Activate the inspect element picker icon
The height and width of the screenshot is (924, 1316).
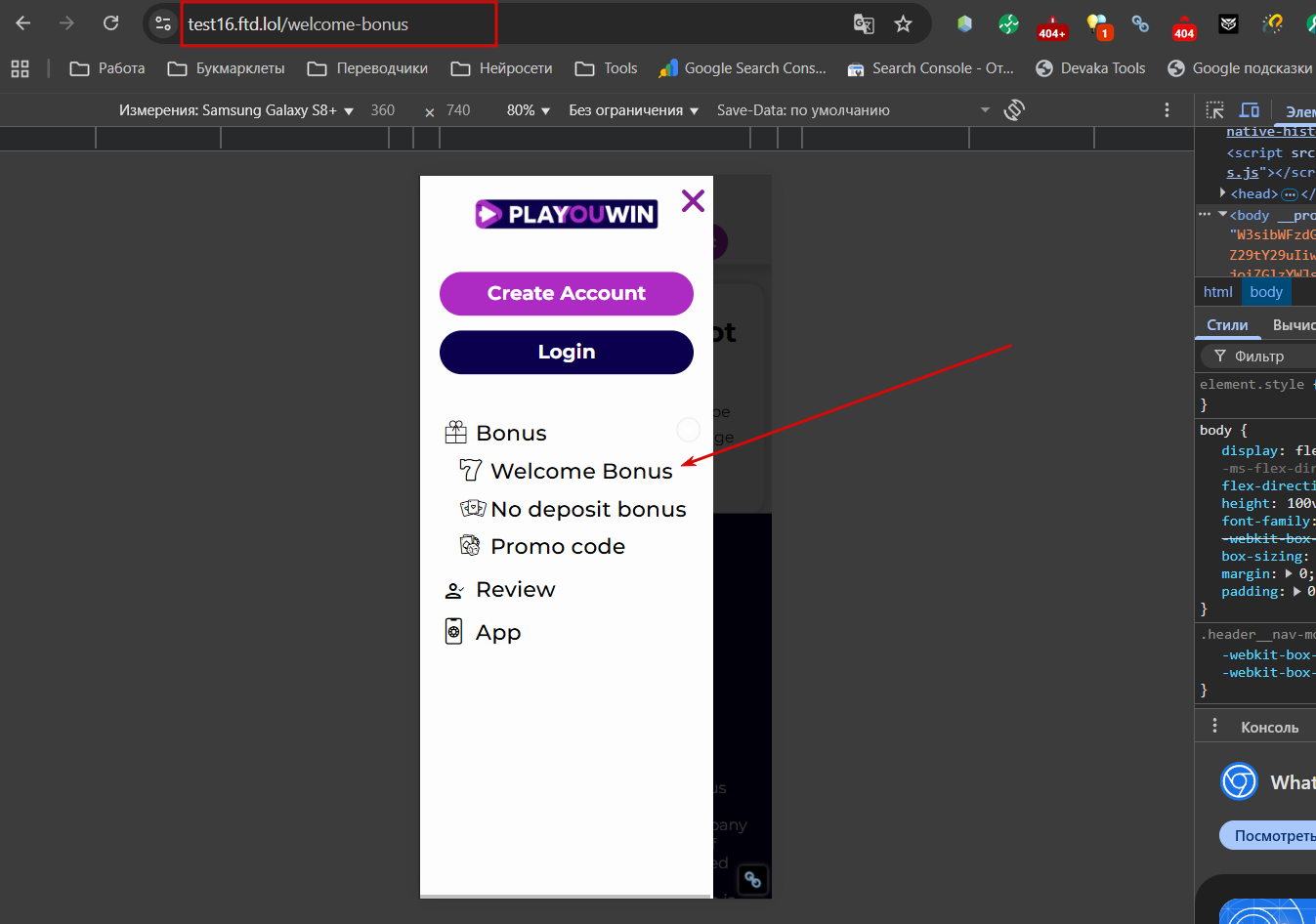[x=1214, y=110]
